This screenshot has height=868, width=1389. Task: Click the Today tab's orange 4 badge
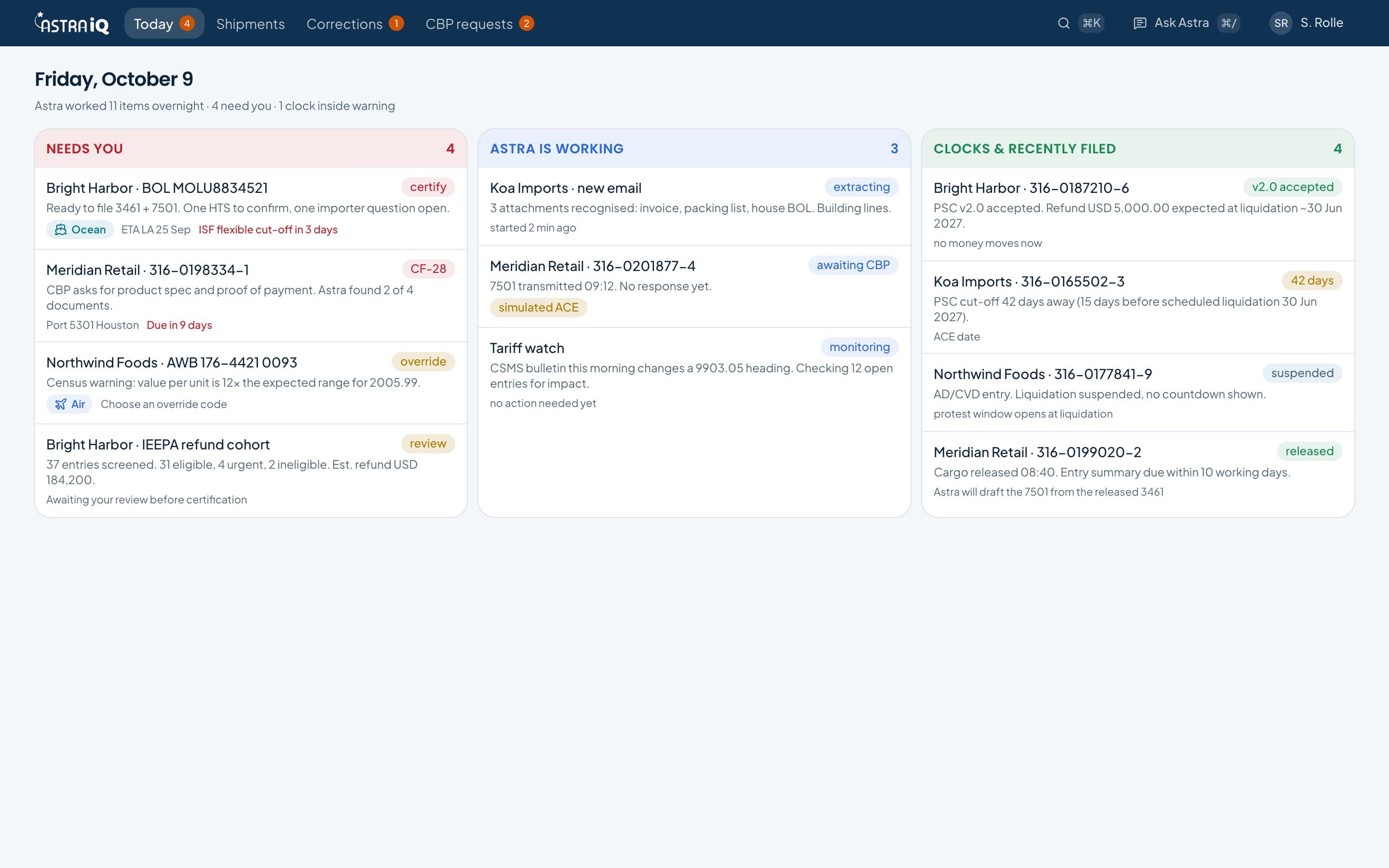(x=187, y=24)
